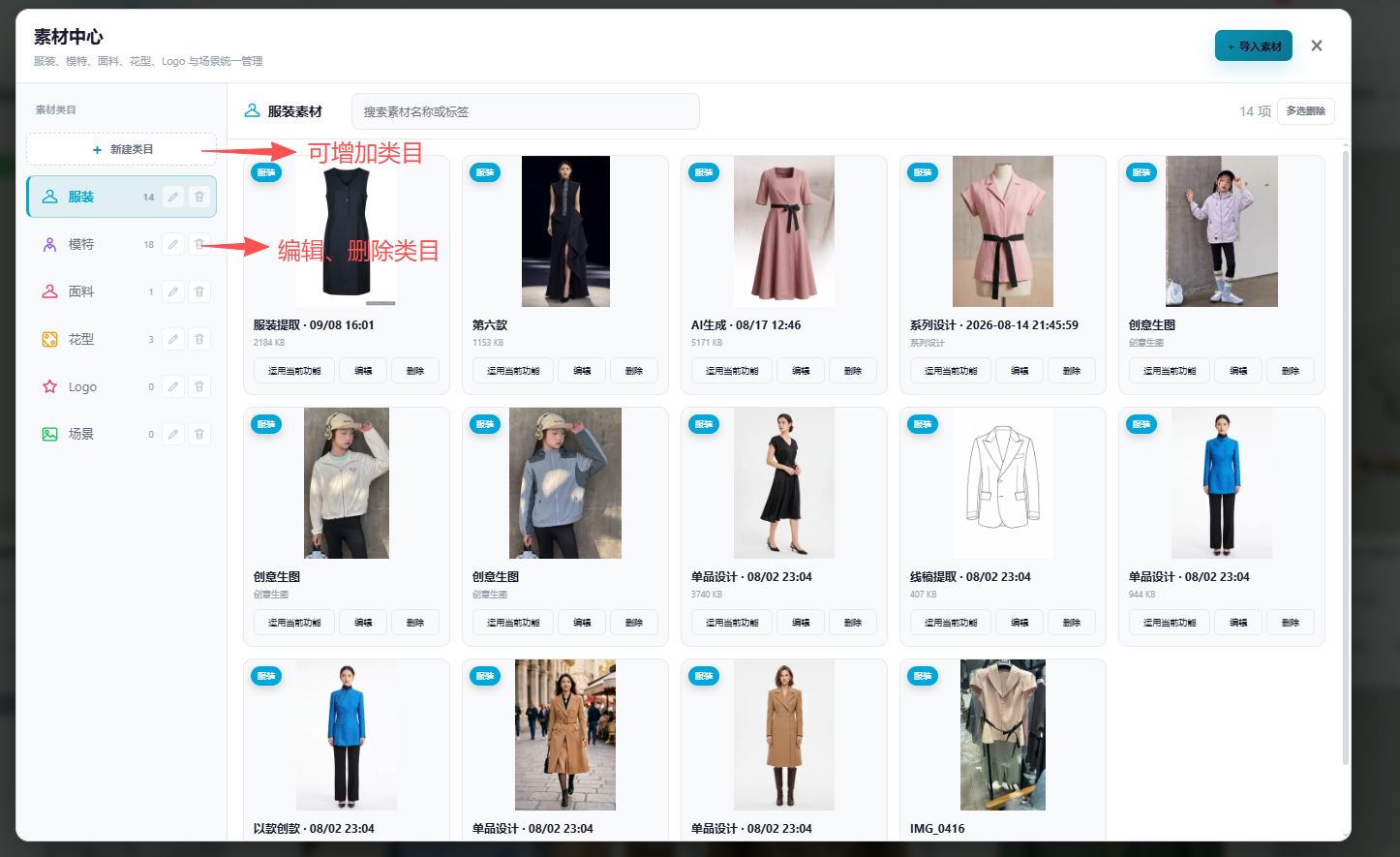Click 运用当前功能 on the 第六款 card
Screen dimensions: 1400x857
[513, 371]
